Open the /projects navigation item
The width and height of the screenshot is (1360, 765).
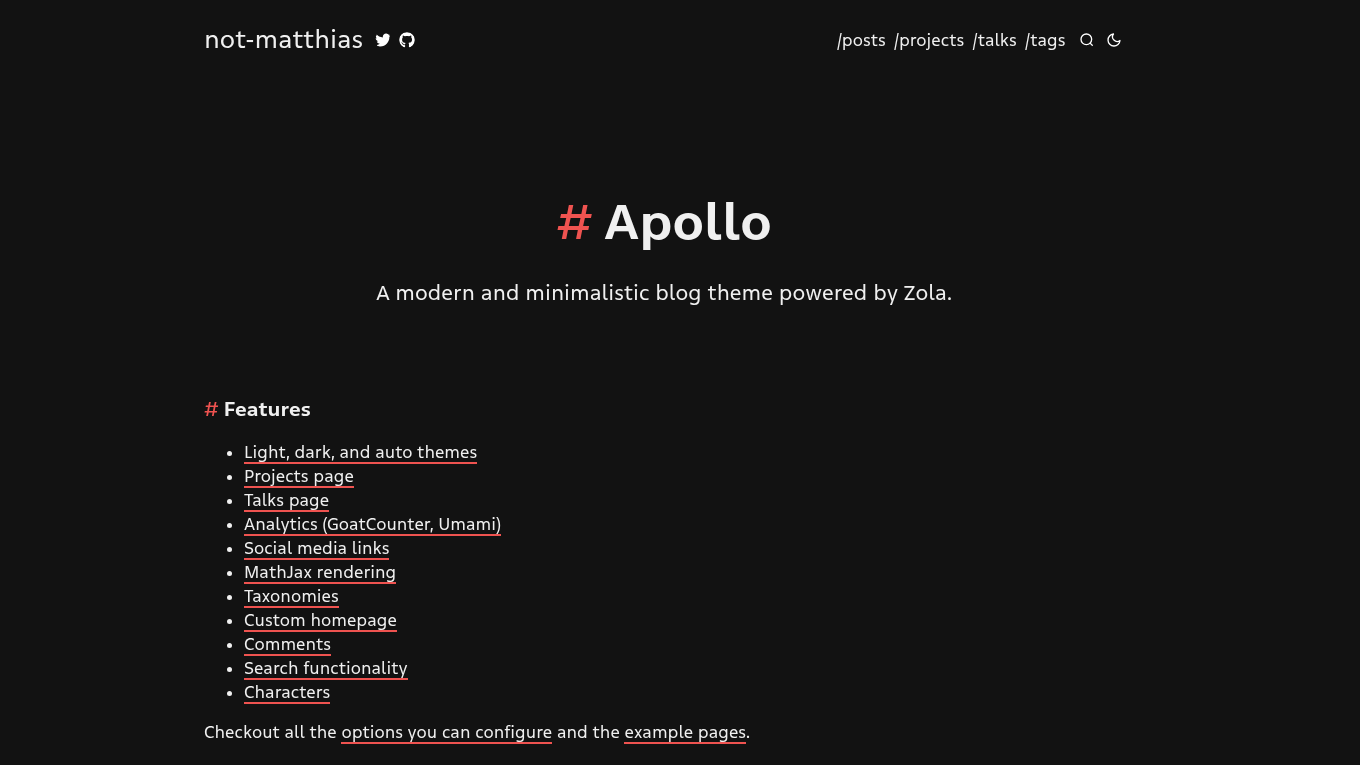[929, 41]
